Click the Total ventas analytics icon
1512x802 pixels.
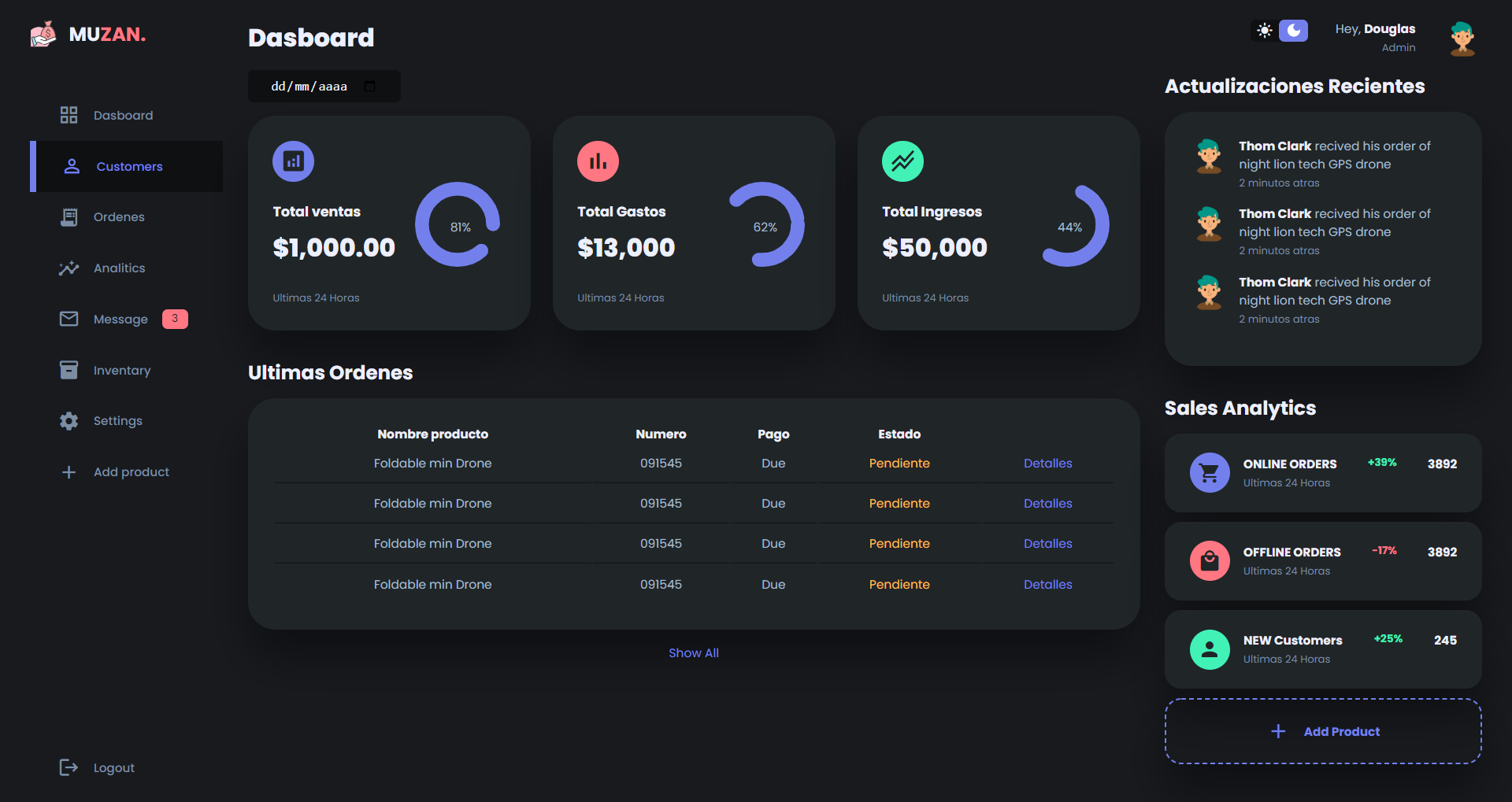click(x=293, y=161)
